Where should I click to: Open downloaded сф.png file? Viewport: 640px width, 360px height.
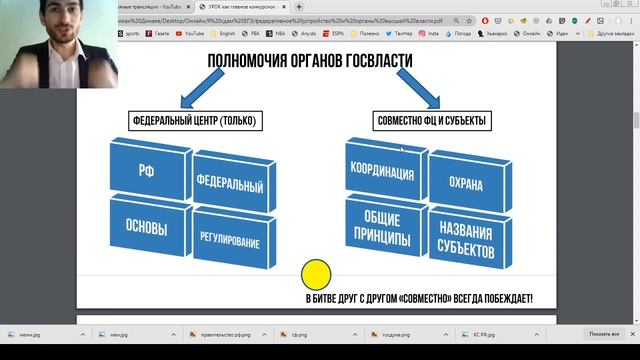(x=294, y=334)
